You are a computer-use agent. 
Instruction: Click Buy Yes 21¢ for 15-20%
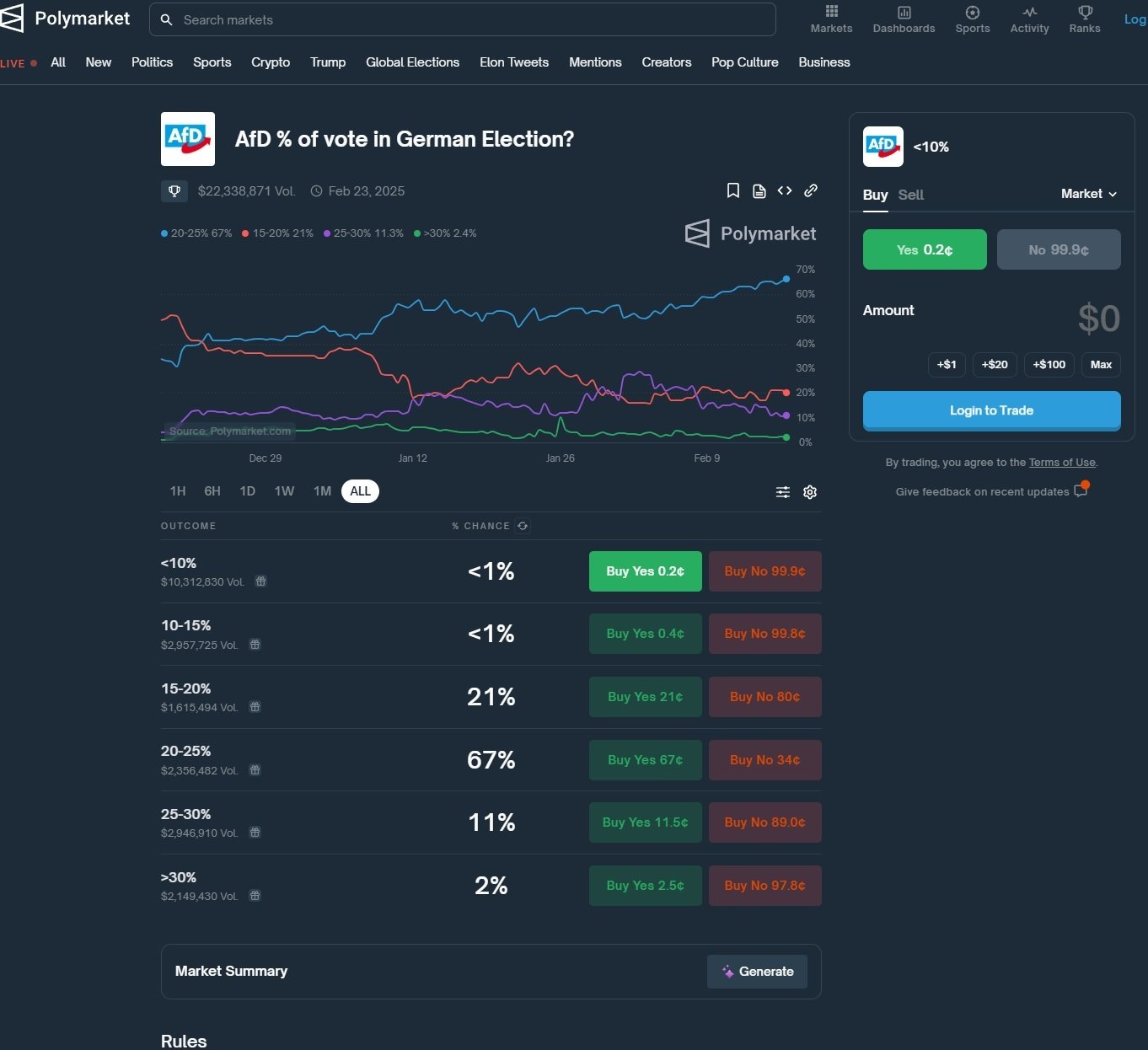pyautogui.click(x=646, y=697)
